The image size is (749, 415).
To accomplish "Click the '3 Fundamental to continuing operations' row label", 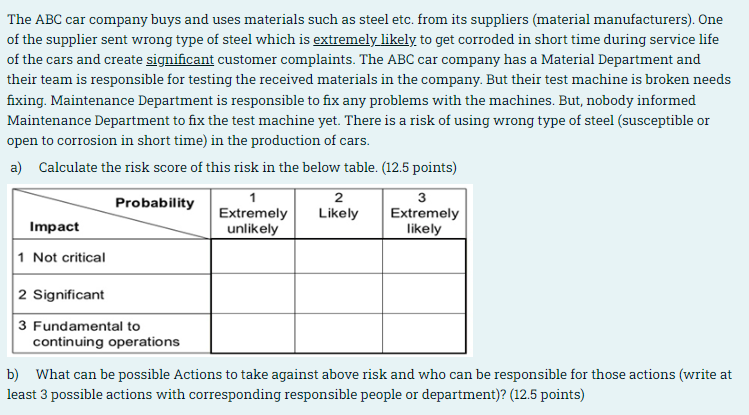I will coord(99,334).
